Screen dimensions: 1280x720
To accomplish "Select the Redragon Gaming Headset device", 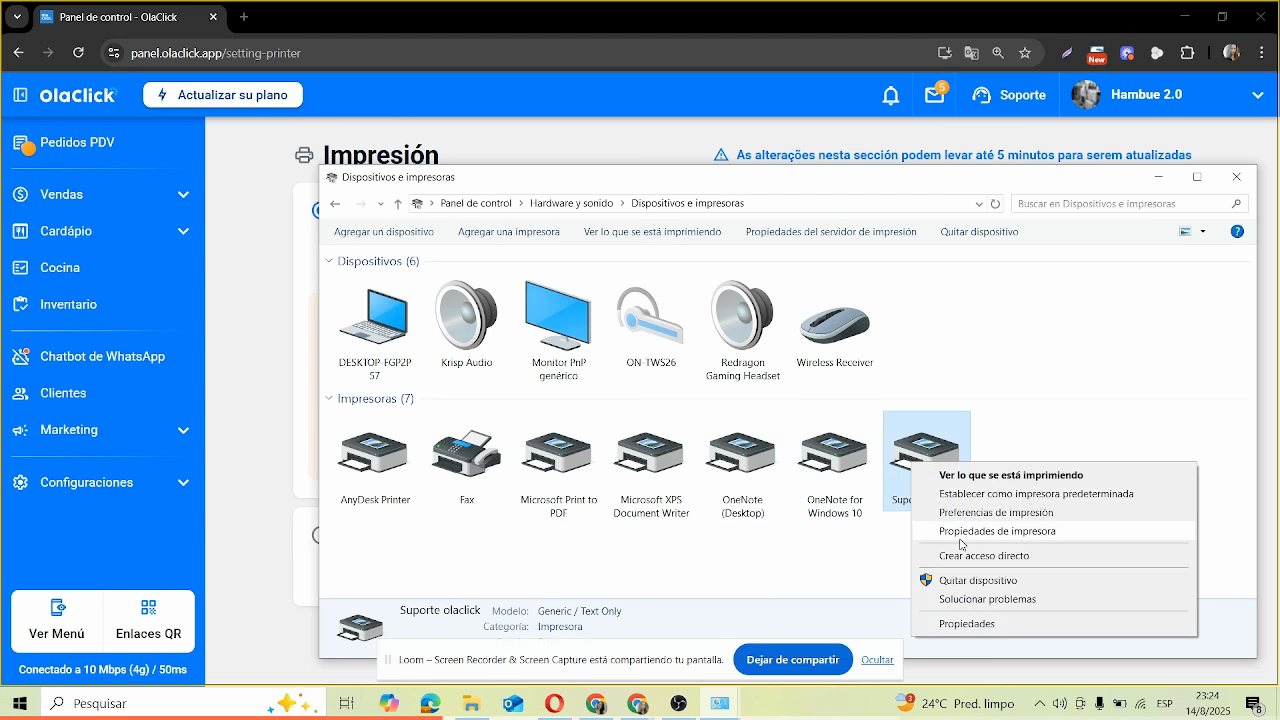I will 742,331.
